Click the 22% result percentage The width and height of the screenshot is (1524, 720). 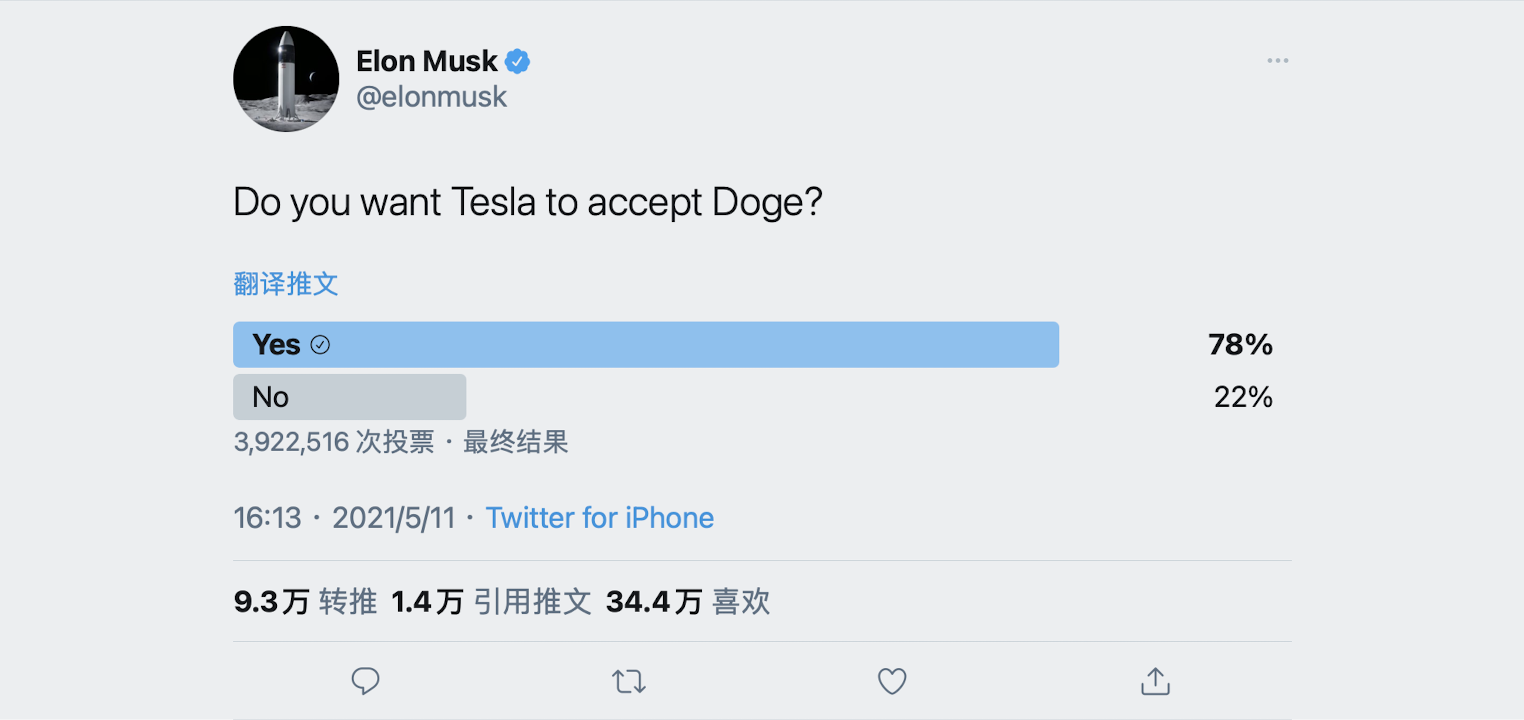pyautogui.click(x=1242, y=396)
